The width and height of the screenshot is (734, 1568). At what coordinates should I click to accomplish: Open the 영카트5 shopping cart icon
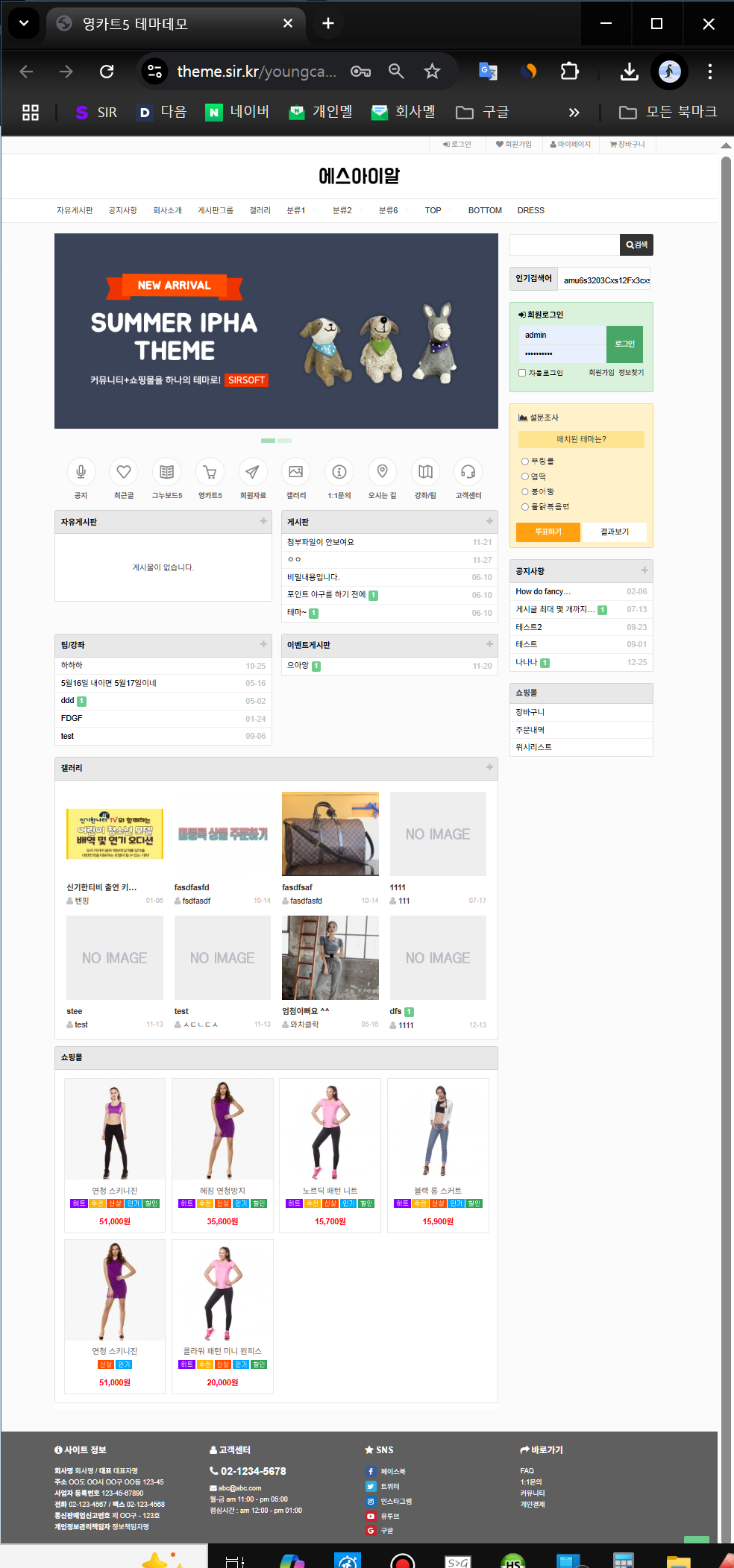(210, 472)
